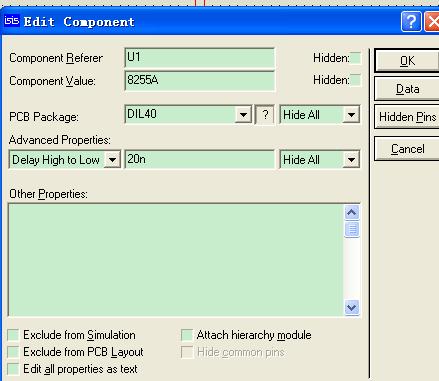Enable Exclude from PCB Layout checkbox
The height and width of the screenshot is (381, 439).
[13, 352]
